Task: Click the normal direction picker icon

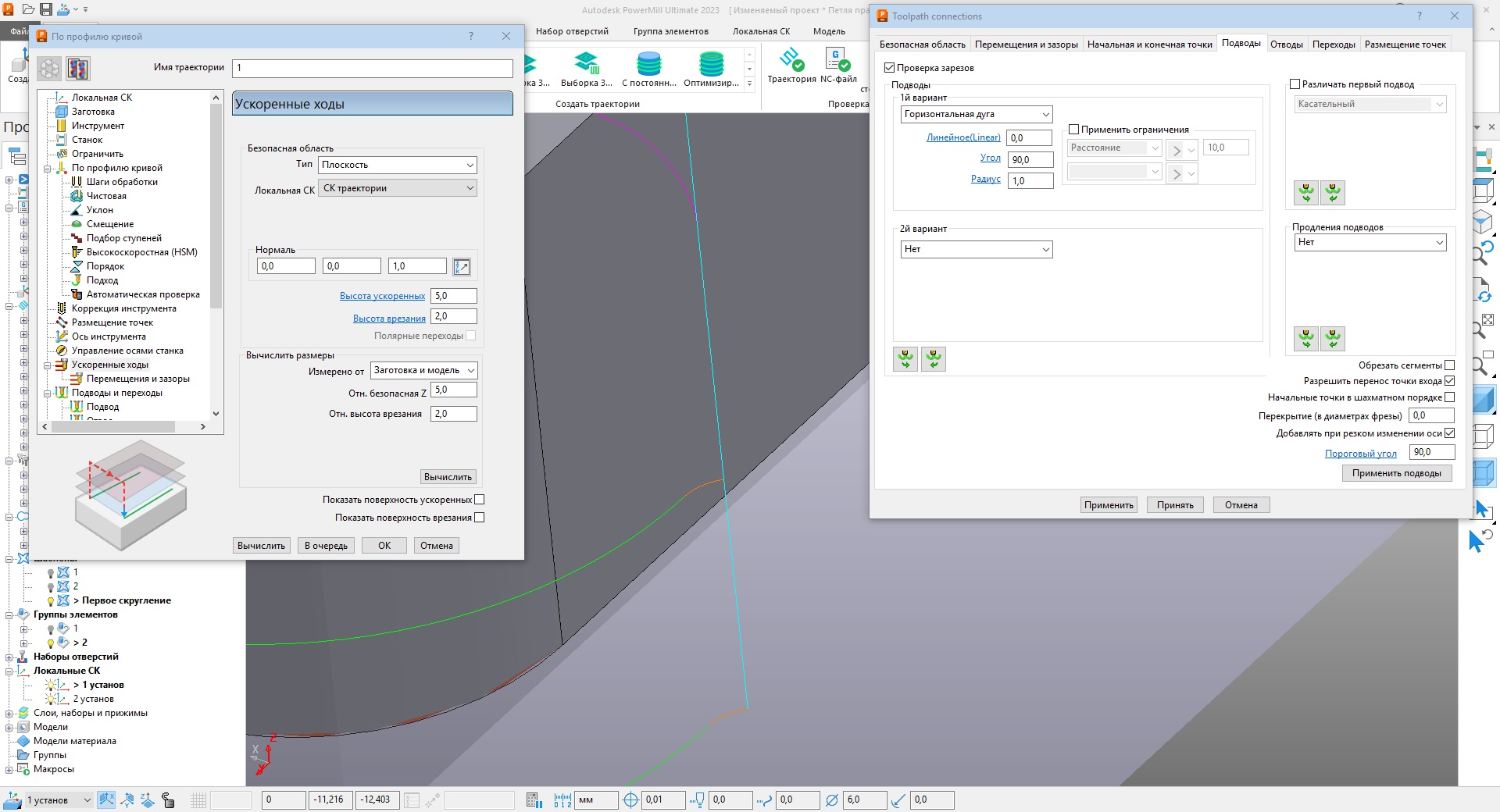Action: click(x=462, y=267)
